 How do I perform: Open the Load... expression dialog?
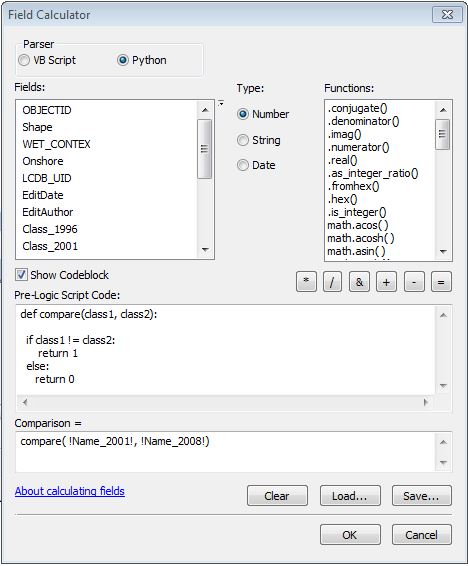[x=350, y=496]
